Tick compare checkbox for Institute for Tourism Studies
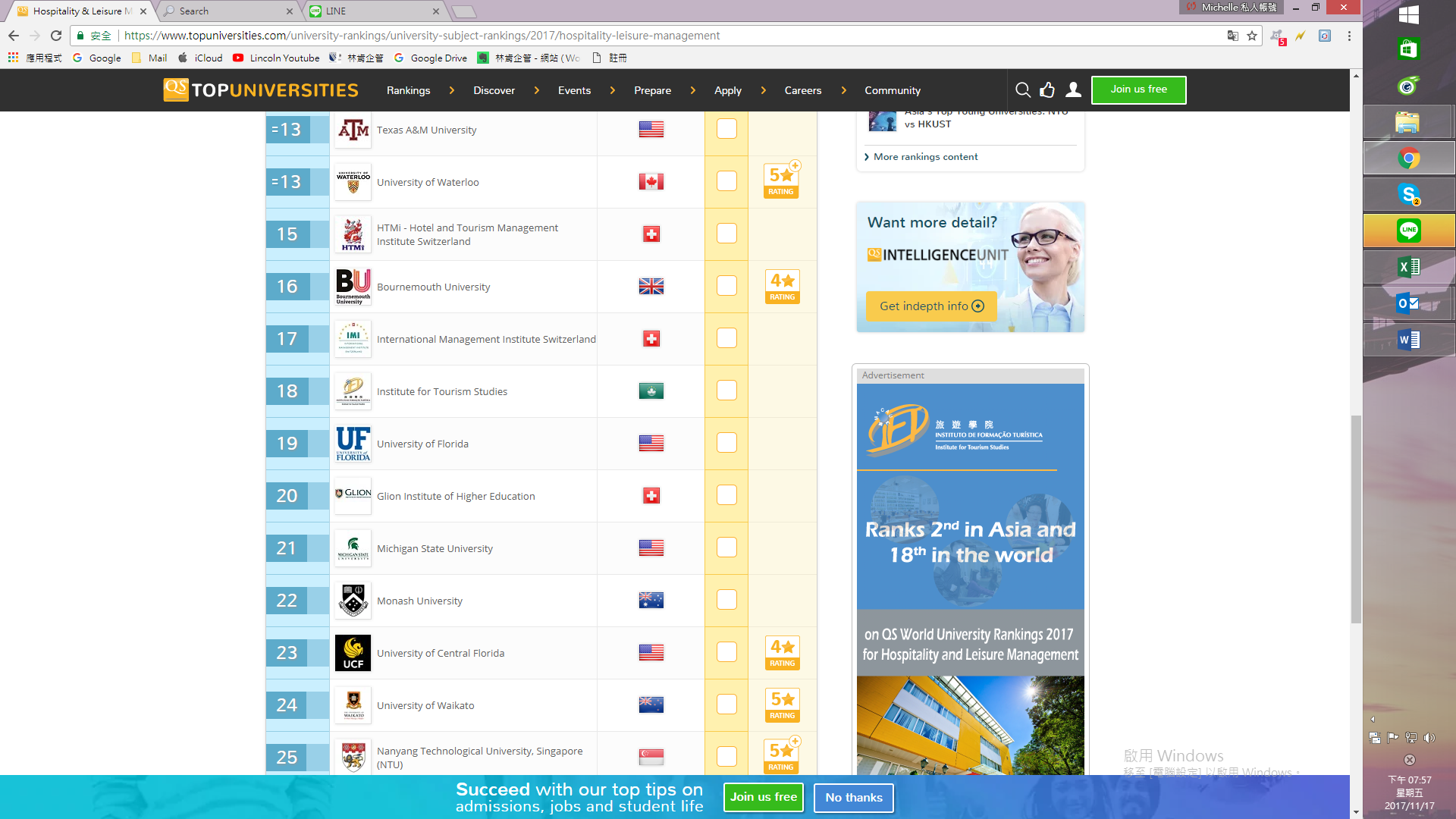 click(726, 391)
